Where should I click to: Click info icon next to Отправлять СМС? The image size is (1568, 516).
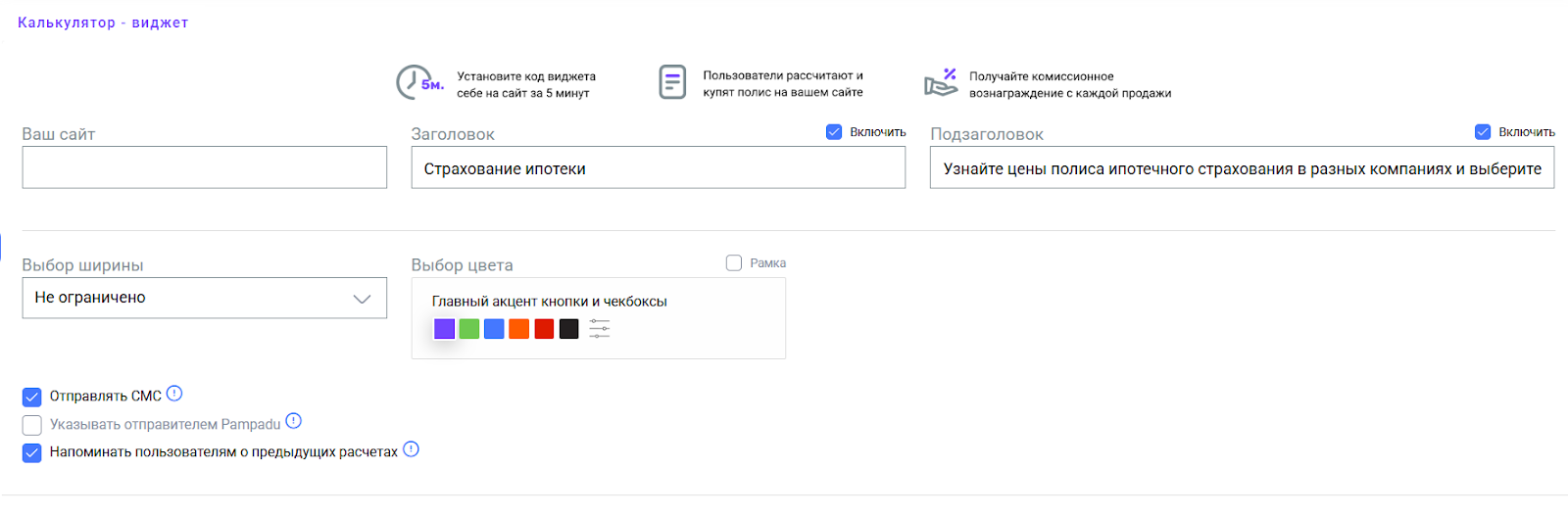click(x=174, y=394)
